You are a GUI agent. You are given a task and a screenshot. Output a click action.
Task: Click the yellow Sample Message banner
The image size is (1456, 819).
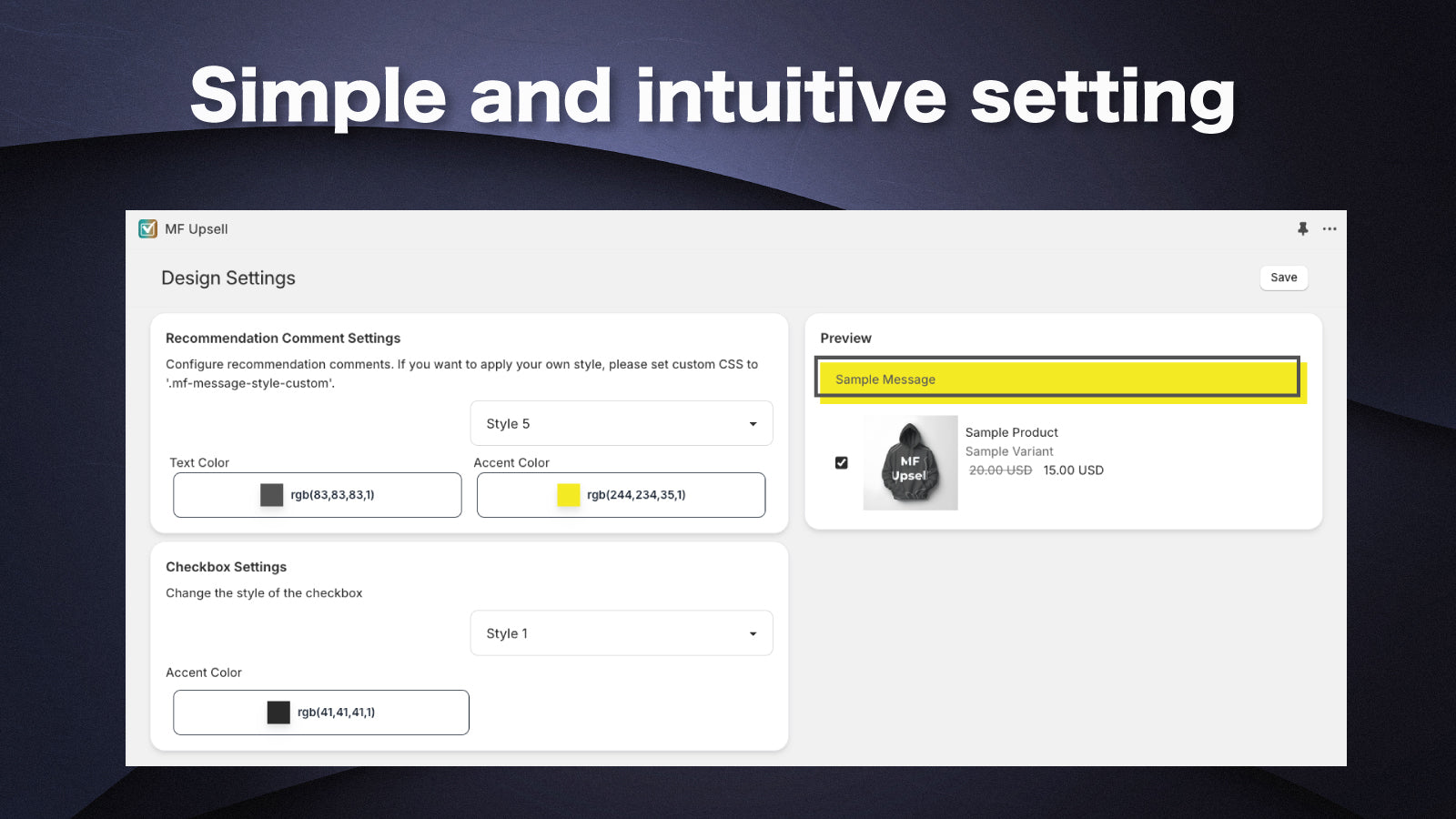pyautogui.click(x=1057, y=379)
